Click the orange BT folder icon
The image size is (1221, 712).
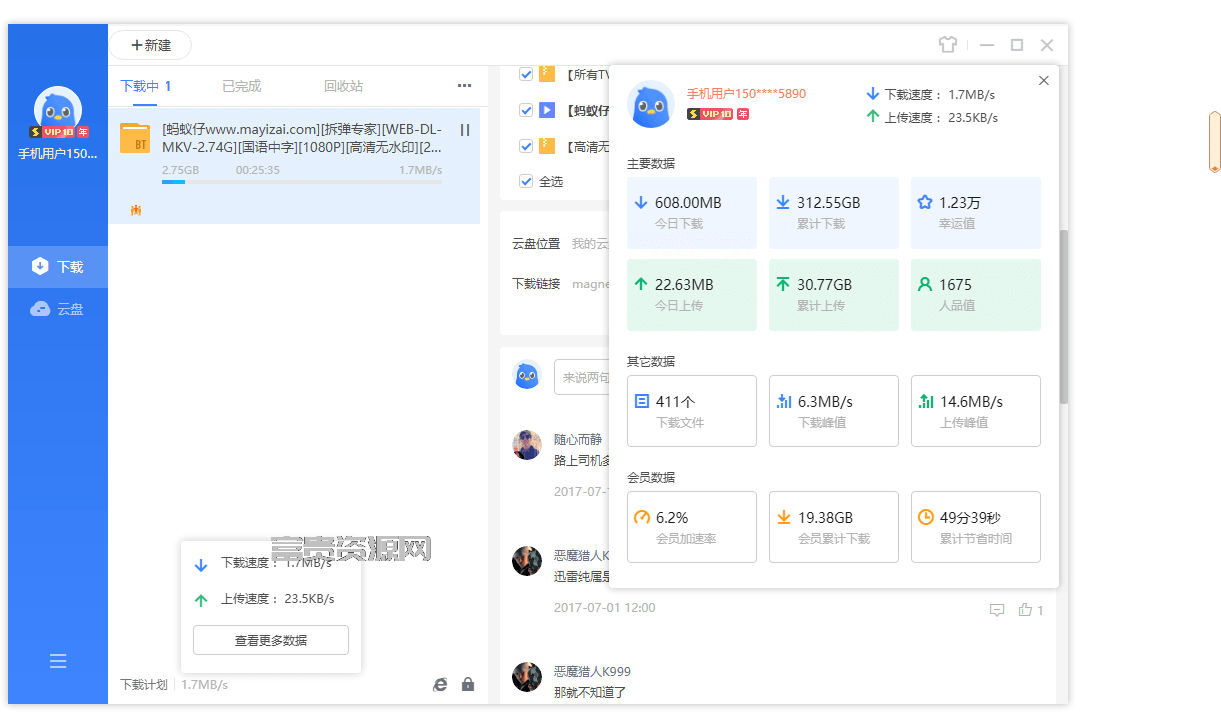[135, 138]
